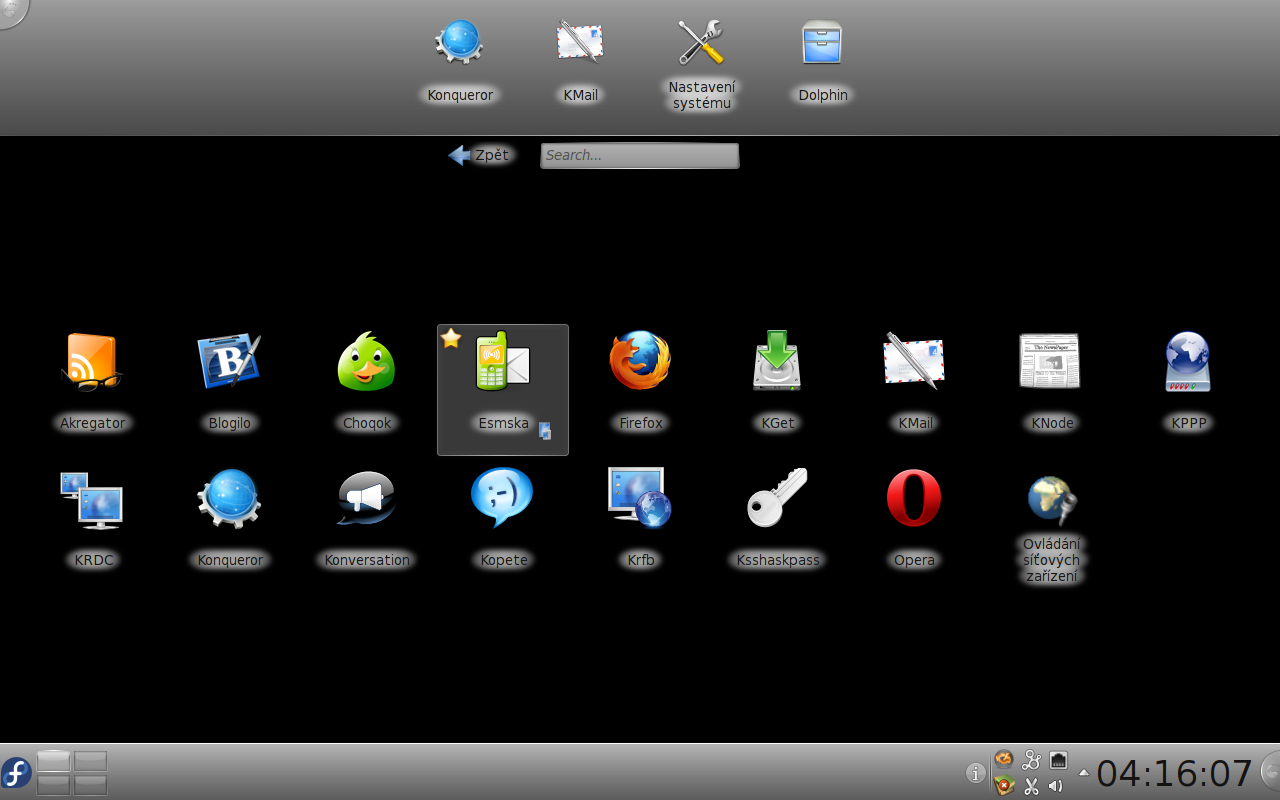Image resolution: width=1280 pixels, height=800 pixels.
Task: Switch to the bottom-right pager desktop
Action: tap(90, 784)
